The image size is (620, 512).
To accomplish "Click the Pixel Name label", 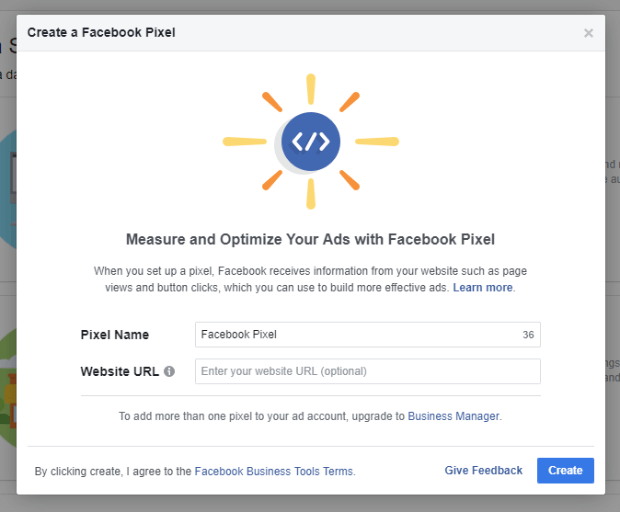I will coord(115,335).
